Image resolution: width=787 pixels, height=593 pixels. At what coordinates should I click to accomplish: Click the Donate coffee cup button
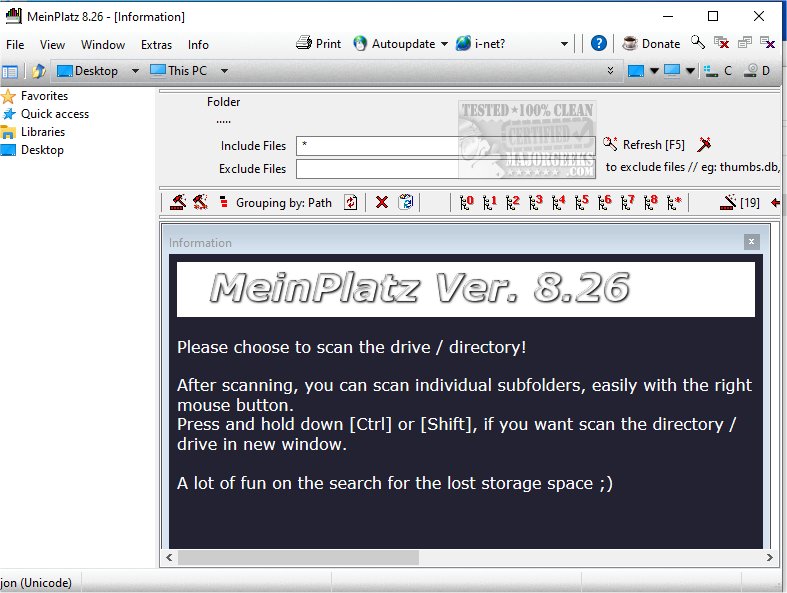point(651,44)
